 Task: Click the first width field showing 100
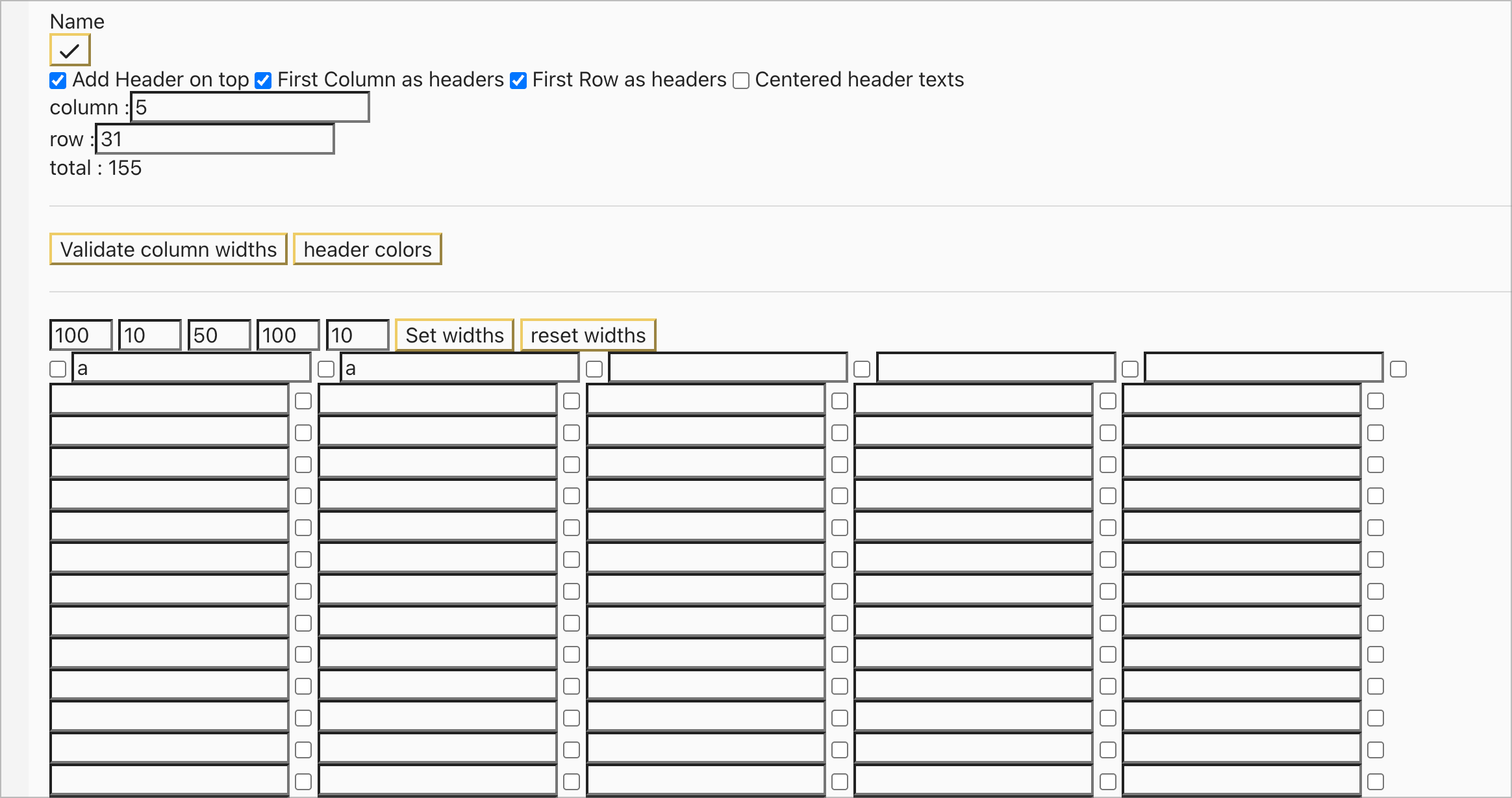click(x=81, y=335)
